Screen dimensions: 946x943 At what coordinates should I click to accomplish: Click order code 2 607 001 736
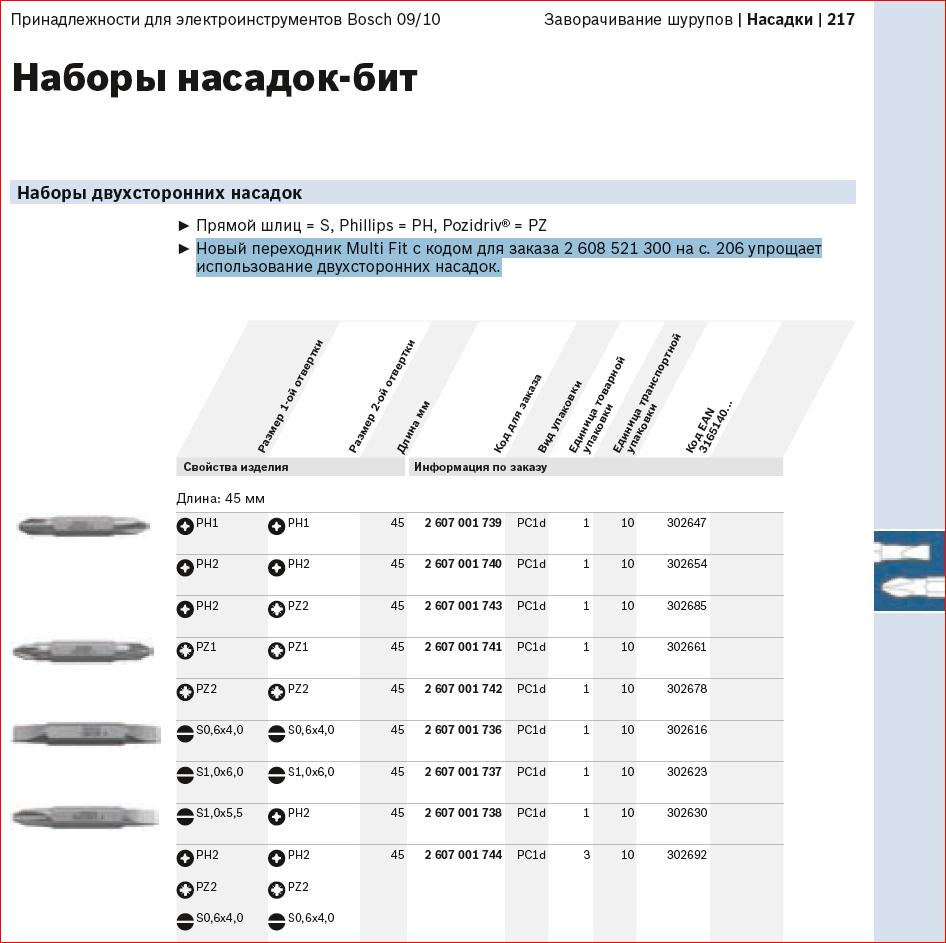click(x=463, y=730)
